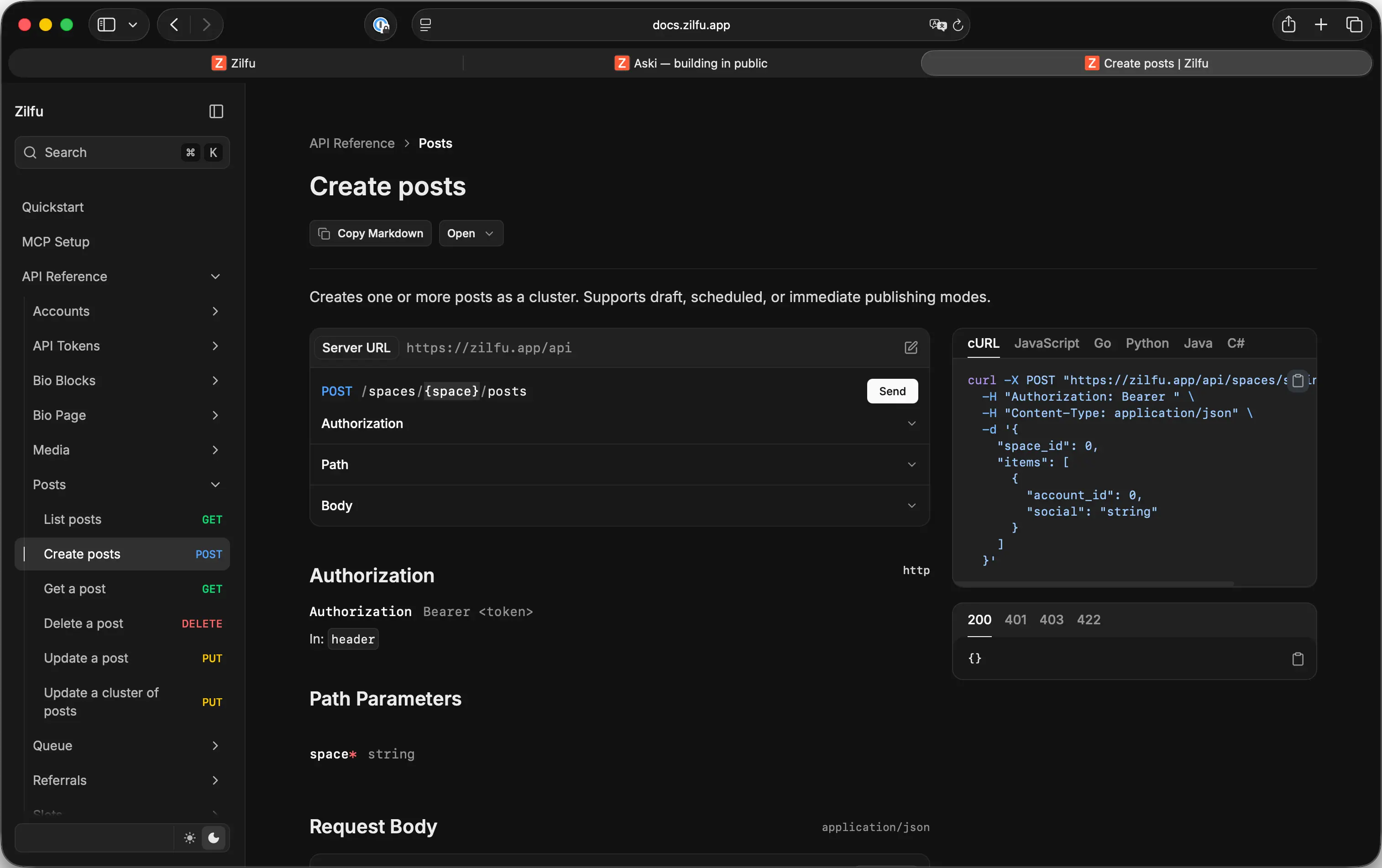Switch to dark theme moon icon
This screenshot has height=868, width=1382.
click(x=214, y=837)
